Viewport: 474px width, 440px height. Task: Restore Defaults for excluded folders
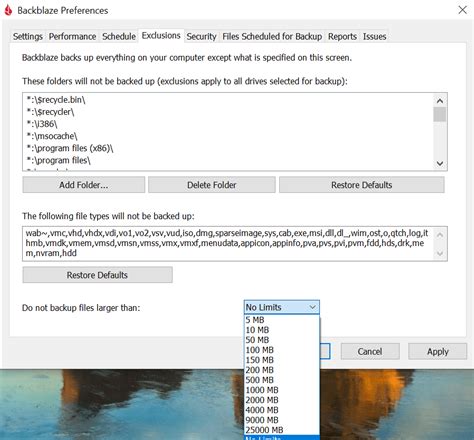click(x=362, y=185)
